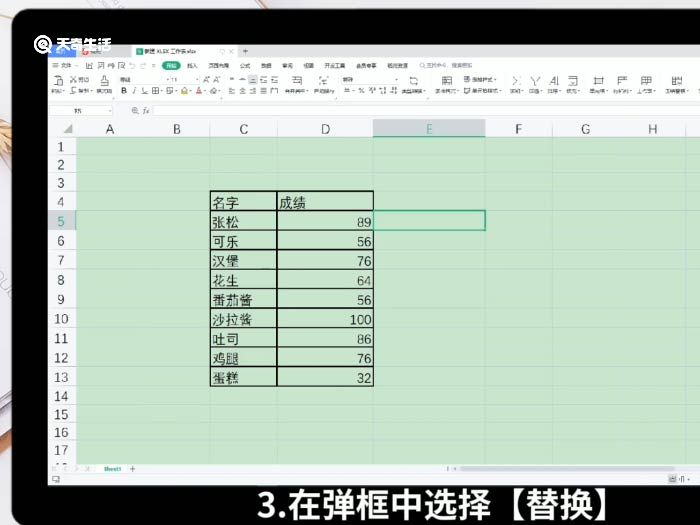Open the Review ribbon tab

point(288,66)
